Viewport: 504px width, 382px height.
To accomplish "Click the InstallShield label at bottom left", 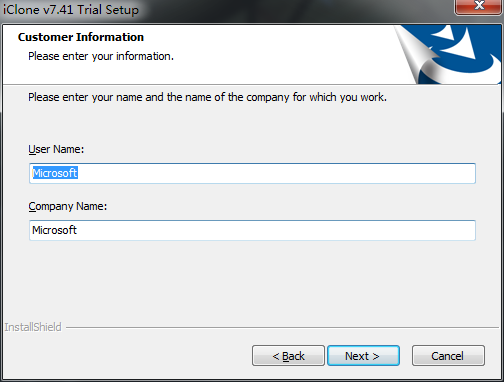I will tap(33, 327).
